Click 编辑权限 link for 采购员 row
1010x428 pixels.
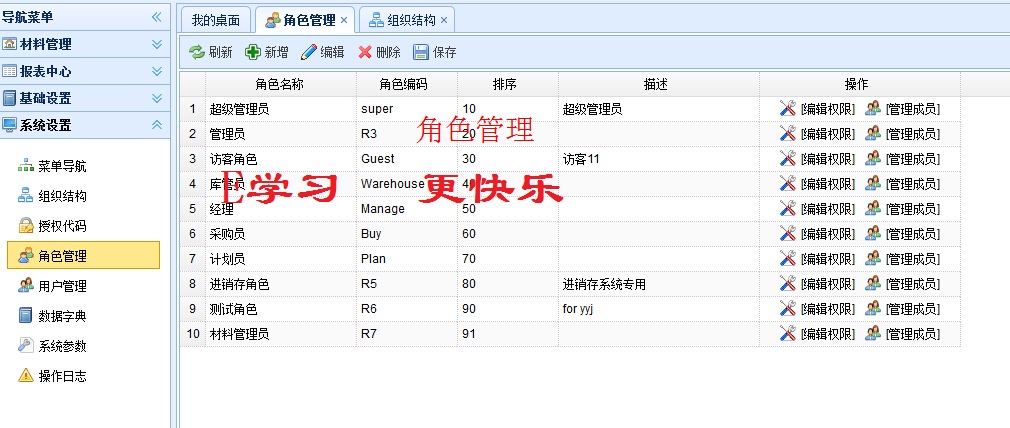827,233
